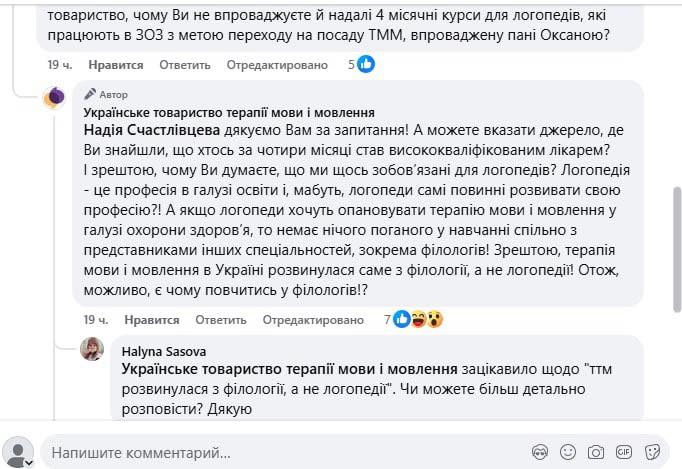682x469 pixels.
Task: Click the Ukrainian society's purple profile avatar
Action: (56, 97)
